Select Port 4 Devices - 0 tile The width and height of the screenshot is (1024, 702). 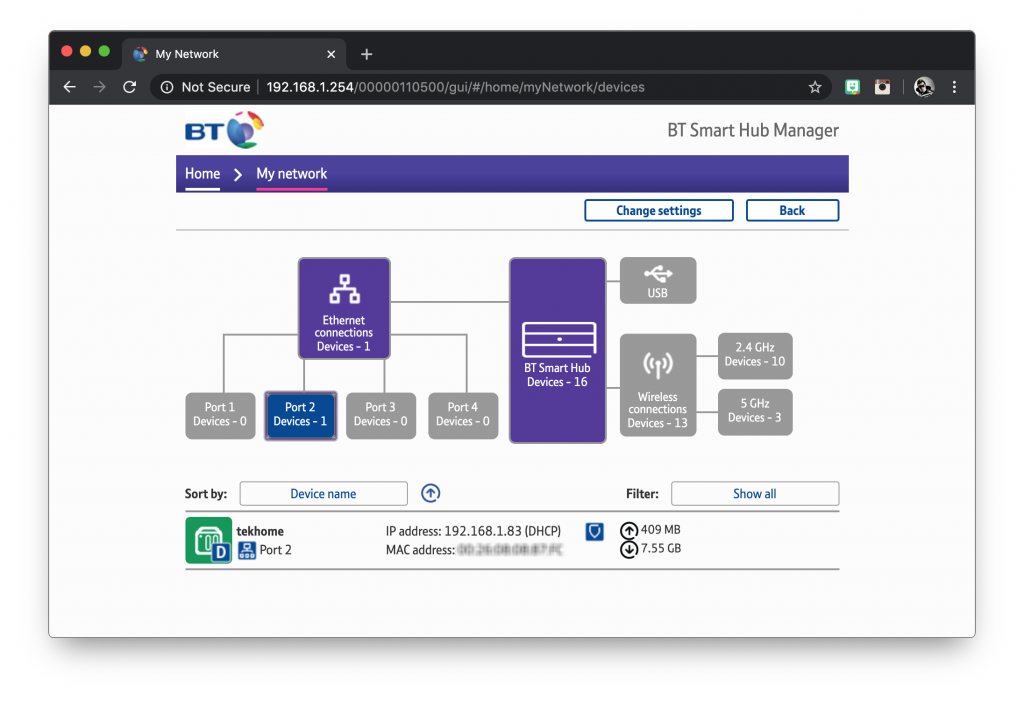point(463,415)
